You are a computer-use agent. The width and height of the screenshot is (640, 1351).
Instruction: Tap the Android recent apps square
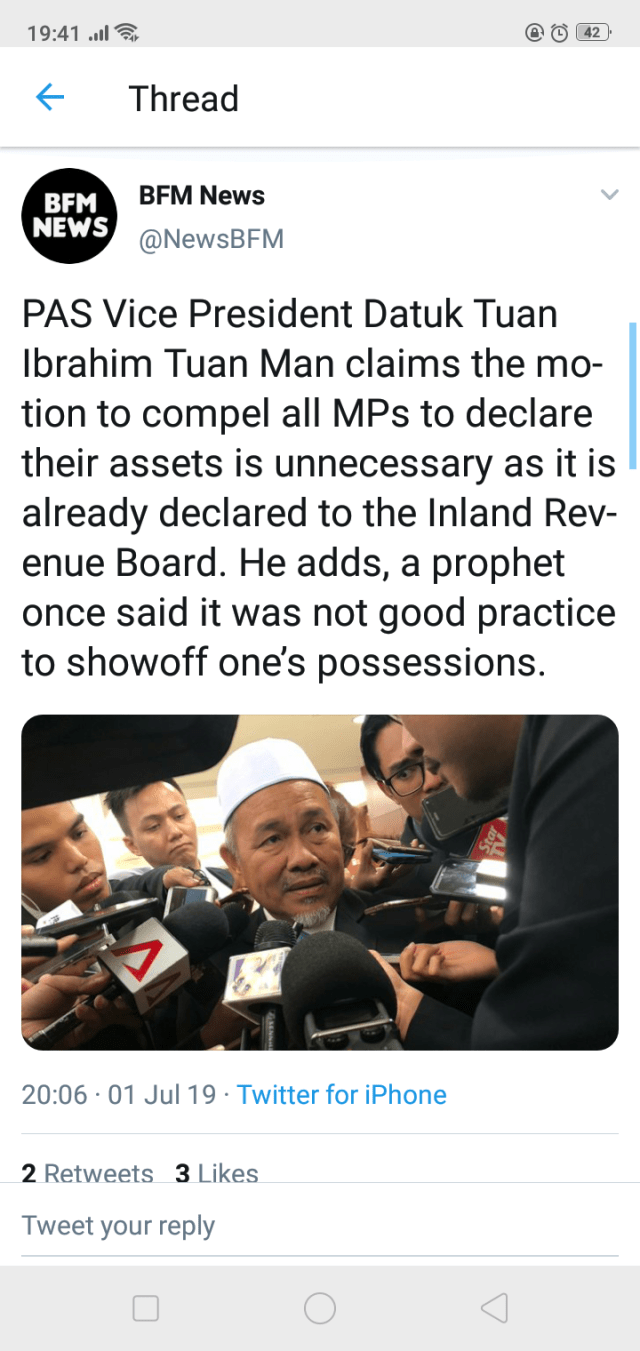pos(146,1308)
